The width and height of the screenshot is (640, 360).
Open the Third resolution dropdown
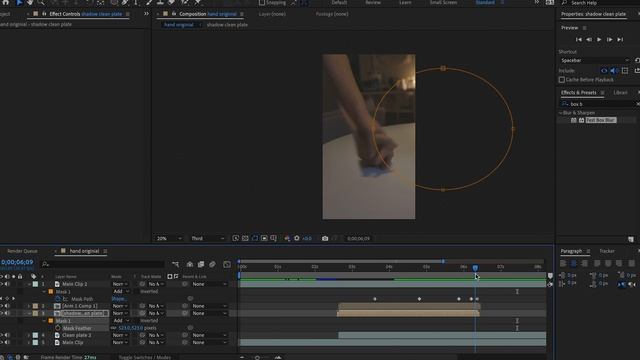click(208, 238)
